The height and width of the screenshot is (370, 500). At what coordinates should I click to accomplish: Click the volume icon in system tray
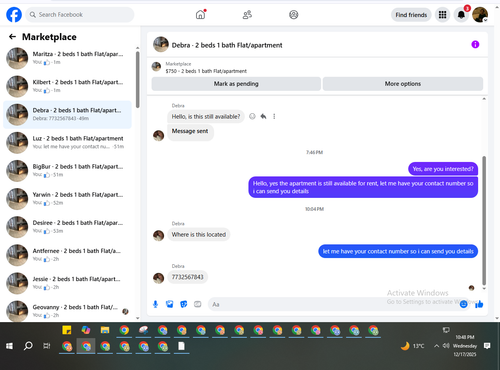[446, 346]
